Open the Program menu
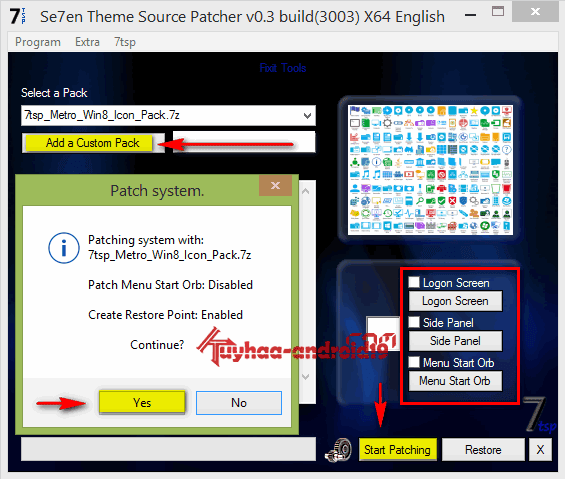Screen dimensions: 565x479 tap(38, 42)
